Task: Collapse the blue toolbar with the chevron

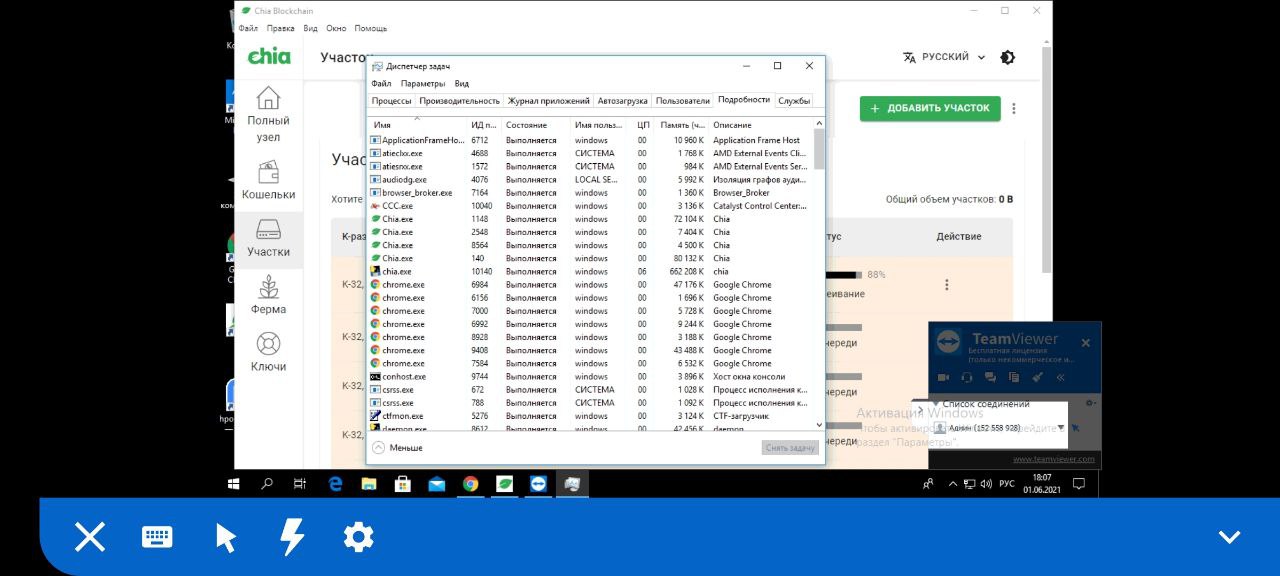Action: tap(1229, 537)
